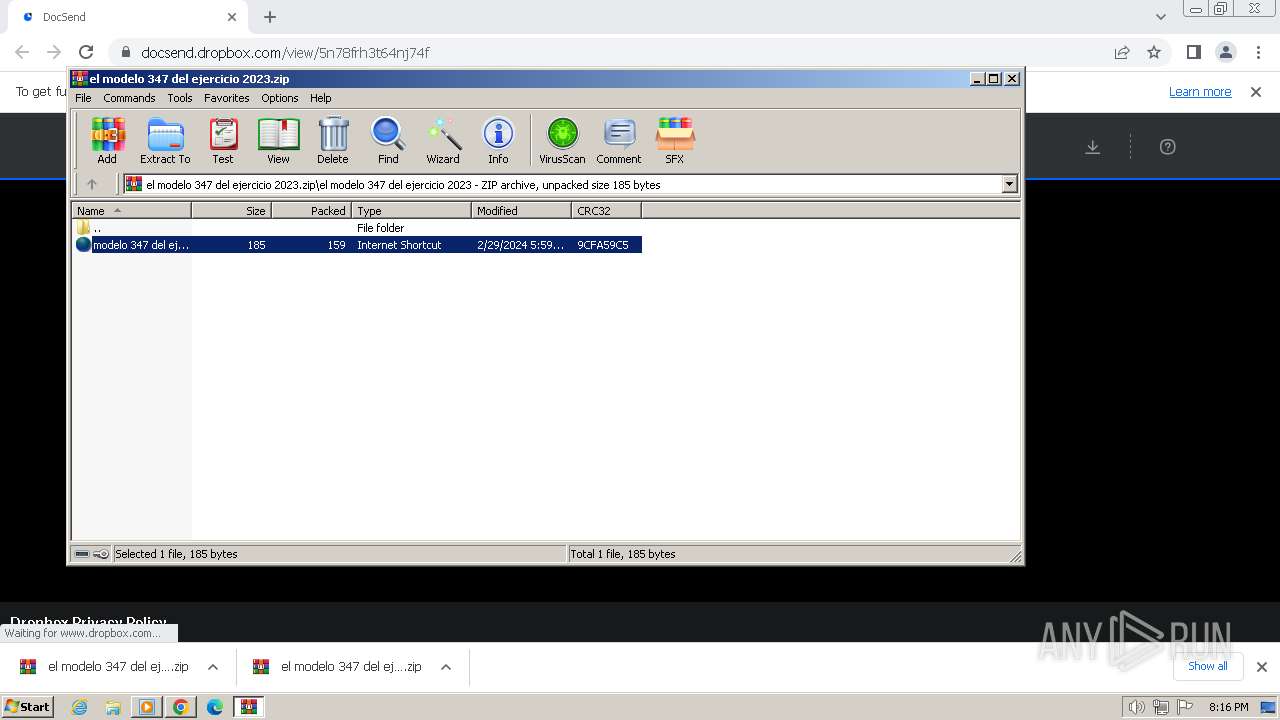
Task: Reload the Chrome page
Action: click(86, 52)
